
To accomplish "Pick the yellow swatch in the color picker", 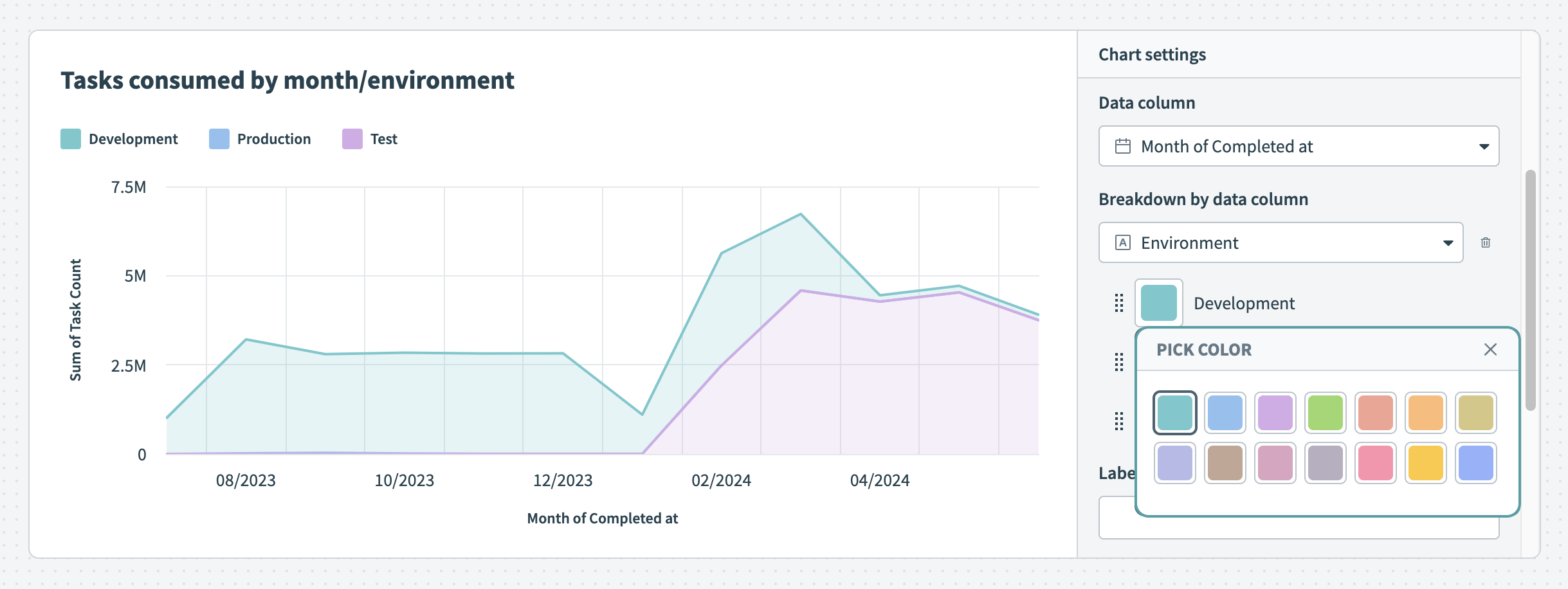I will [x=1427, y=462].
